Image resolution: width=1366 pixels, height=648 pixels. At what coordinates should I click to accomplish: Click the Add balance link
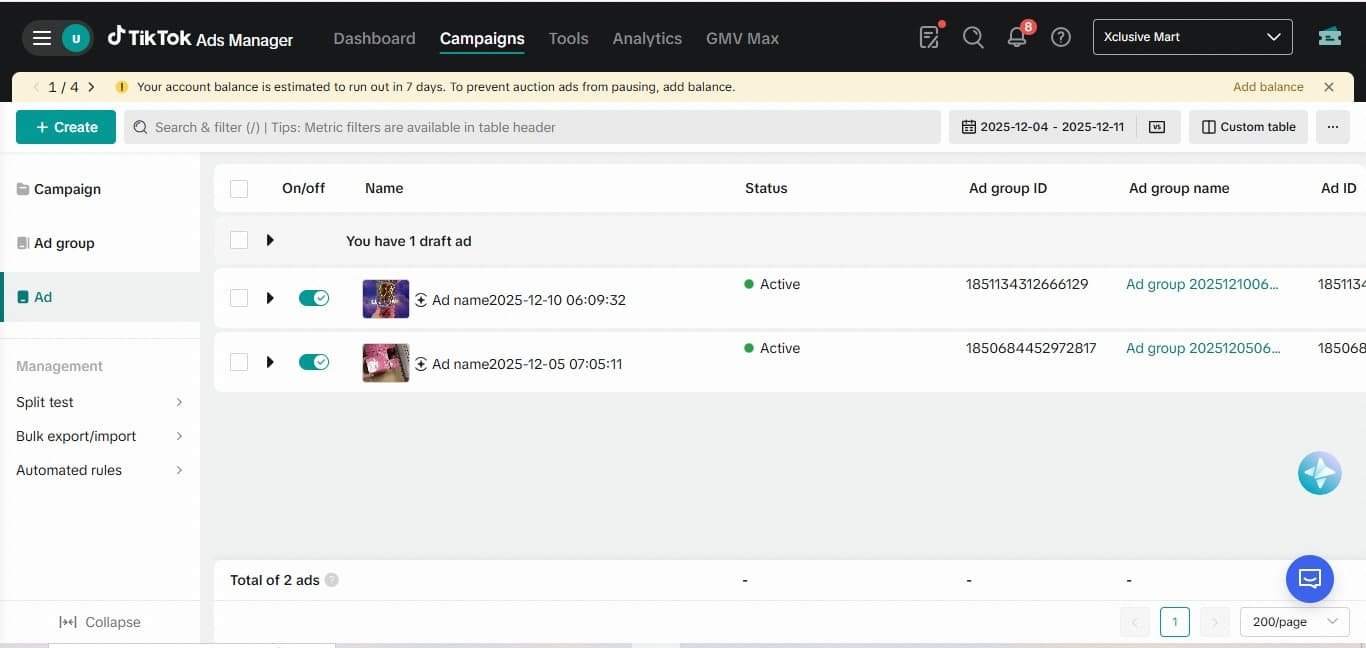tap(1268, 87)
